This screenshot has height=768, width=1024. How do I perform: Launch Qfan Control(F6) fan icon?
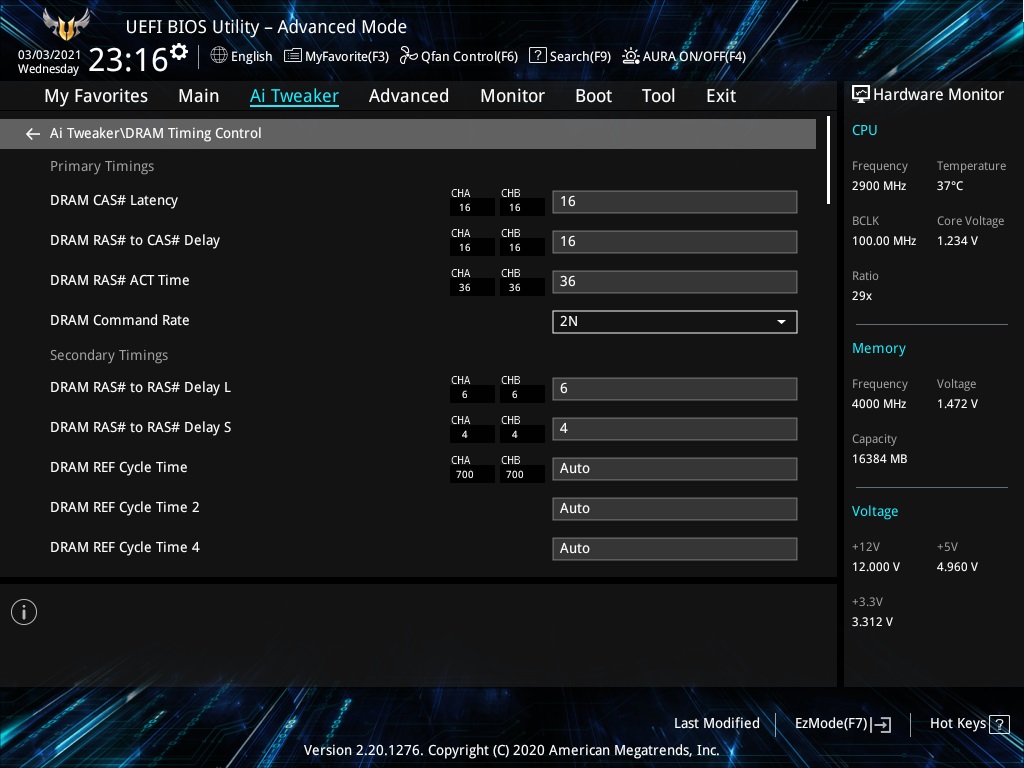click(x=408, y=56)
